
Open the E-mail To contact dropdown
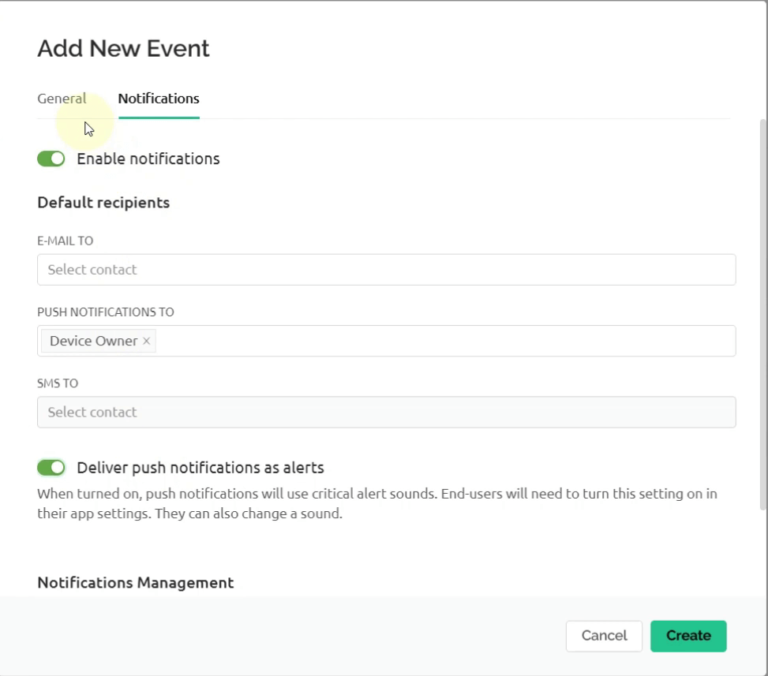386,270
